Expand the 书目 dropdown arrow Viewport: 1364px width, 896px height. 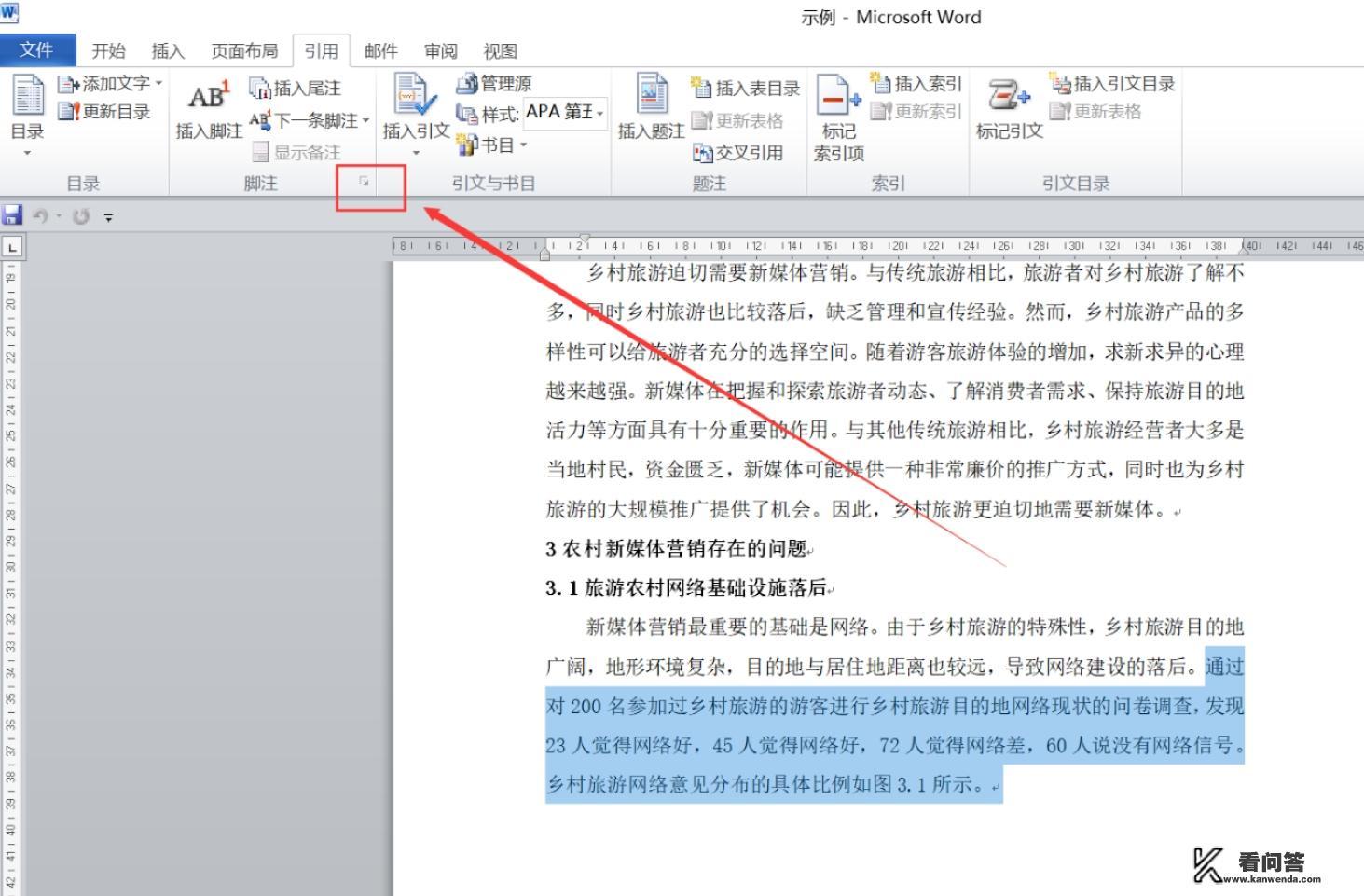pyautogui.click(x=523, y=145)
